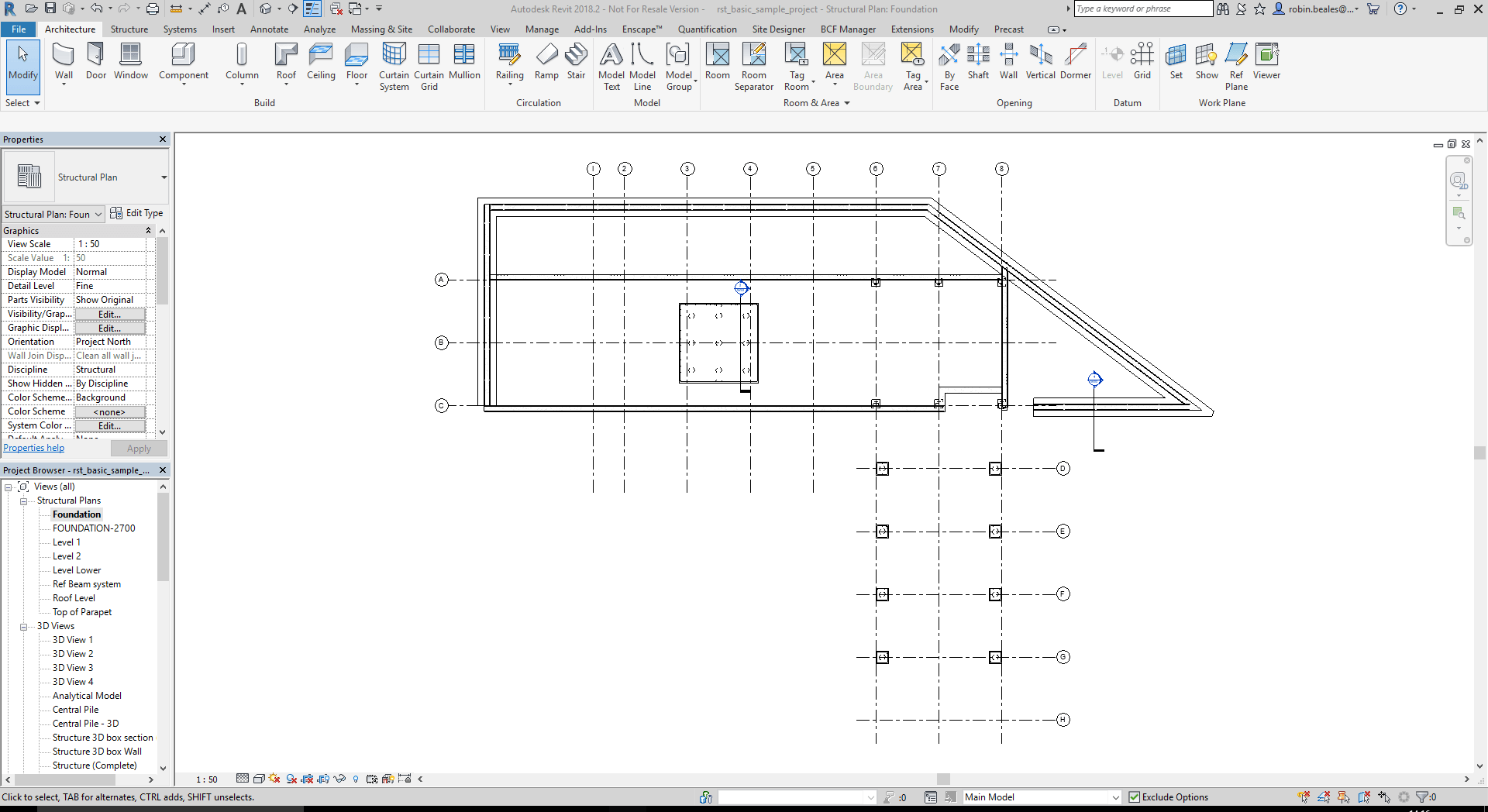Open Visual Style on view control bar

click(260, 779)
